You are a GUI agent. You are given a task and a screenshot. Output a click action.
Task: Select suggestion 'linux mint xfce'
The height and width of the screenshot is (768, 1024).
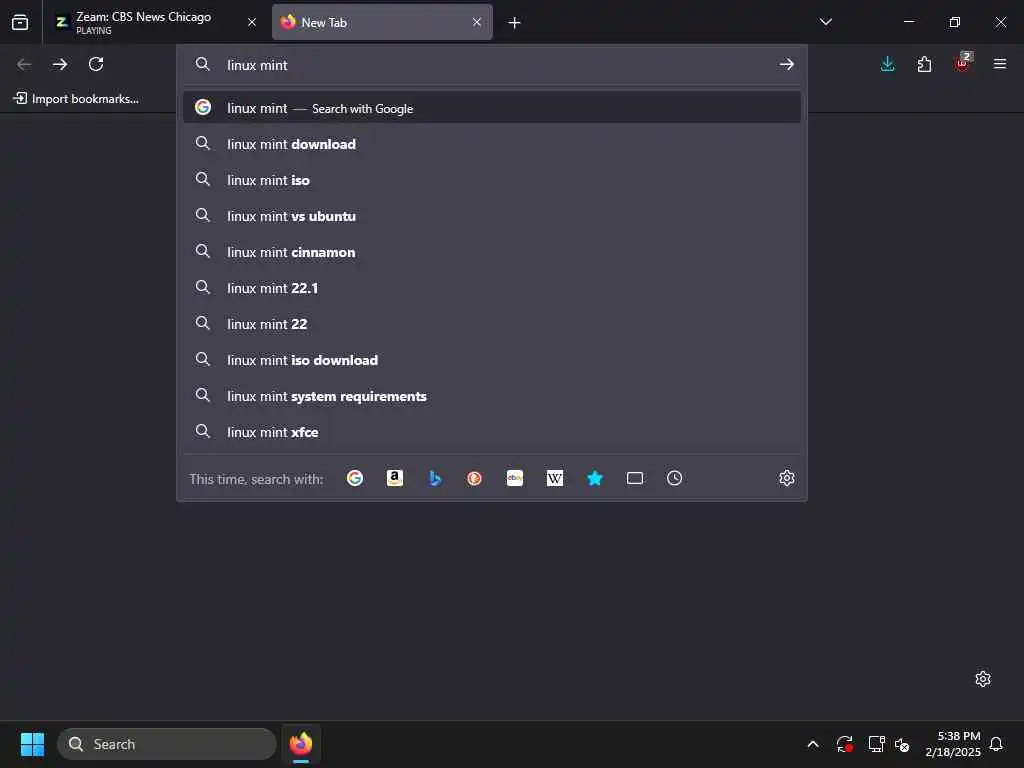click(492, 432)
